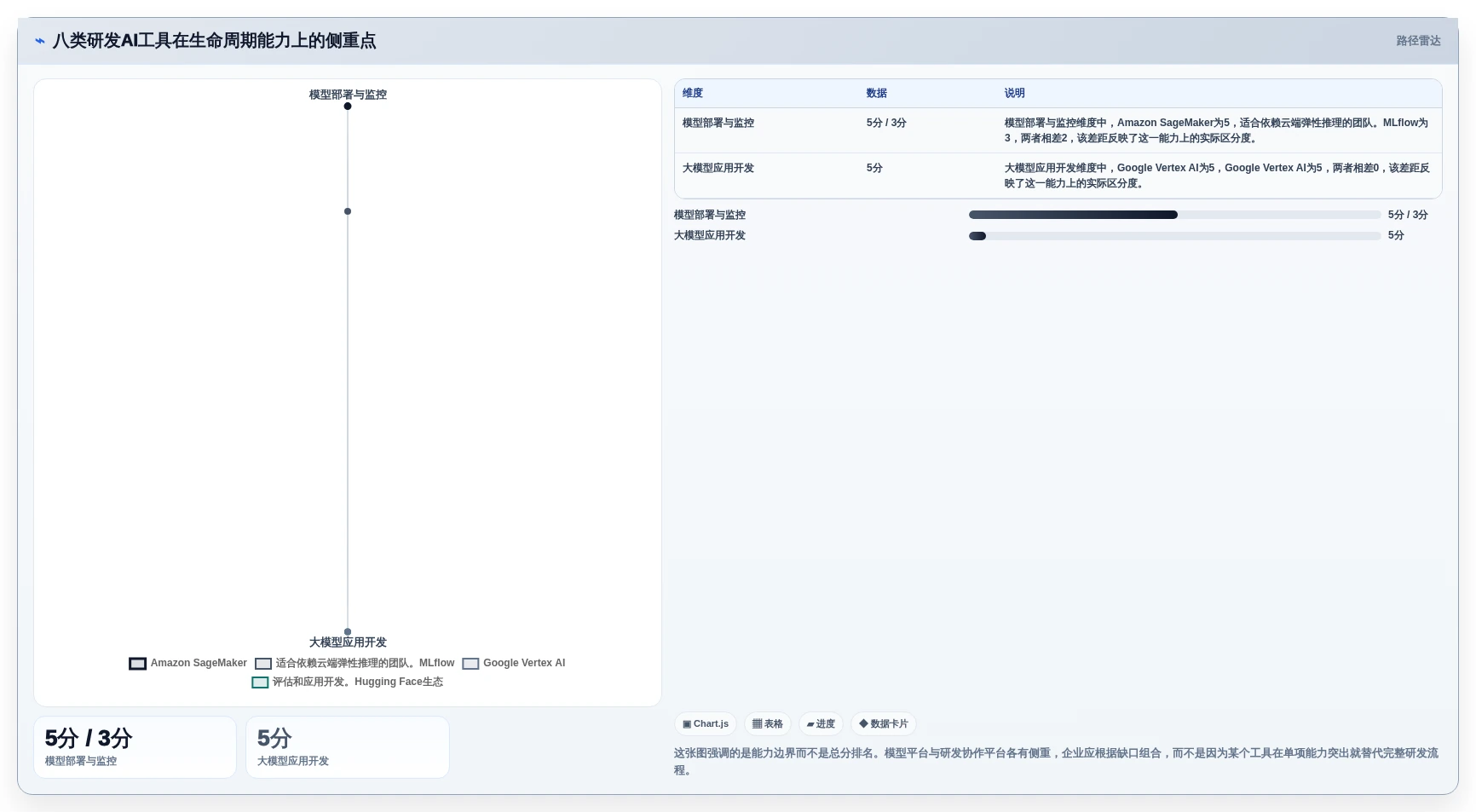Toggle Google Vertex AI legend swatch
The height and width of the screenshot is (812, 1476).
point(470,664)
